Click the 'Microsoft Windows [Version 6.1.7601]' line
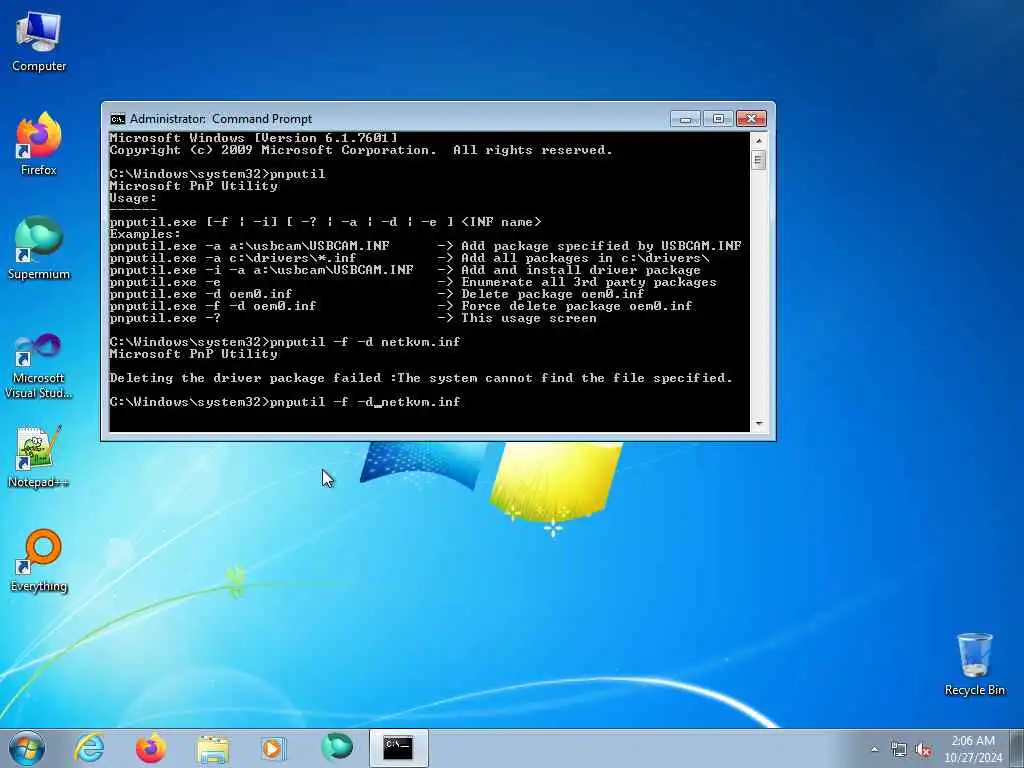Screen dimensions: 1024x768 (253, 138)
